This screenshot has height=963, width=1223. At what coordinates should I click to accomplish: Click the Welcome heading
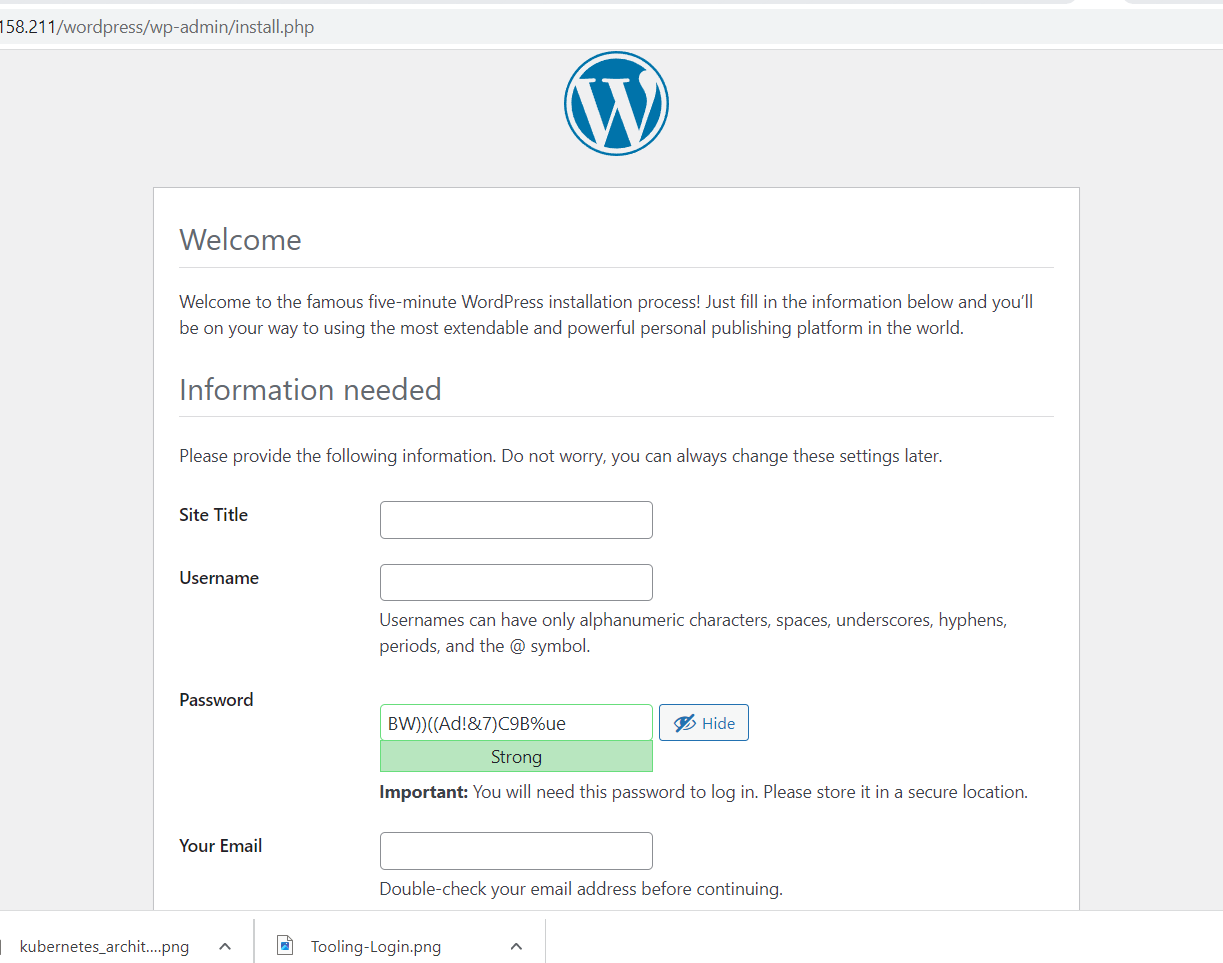tap(240, 240)
